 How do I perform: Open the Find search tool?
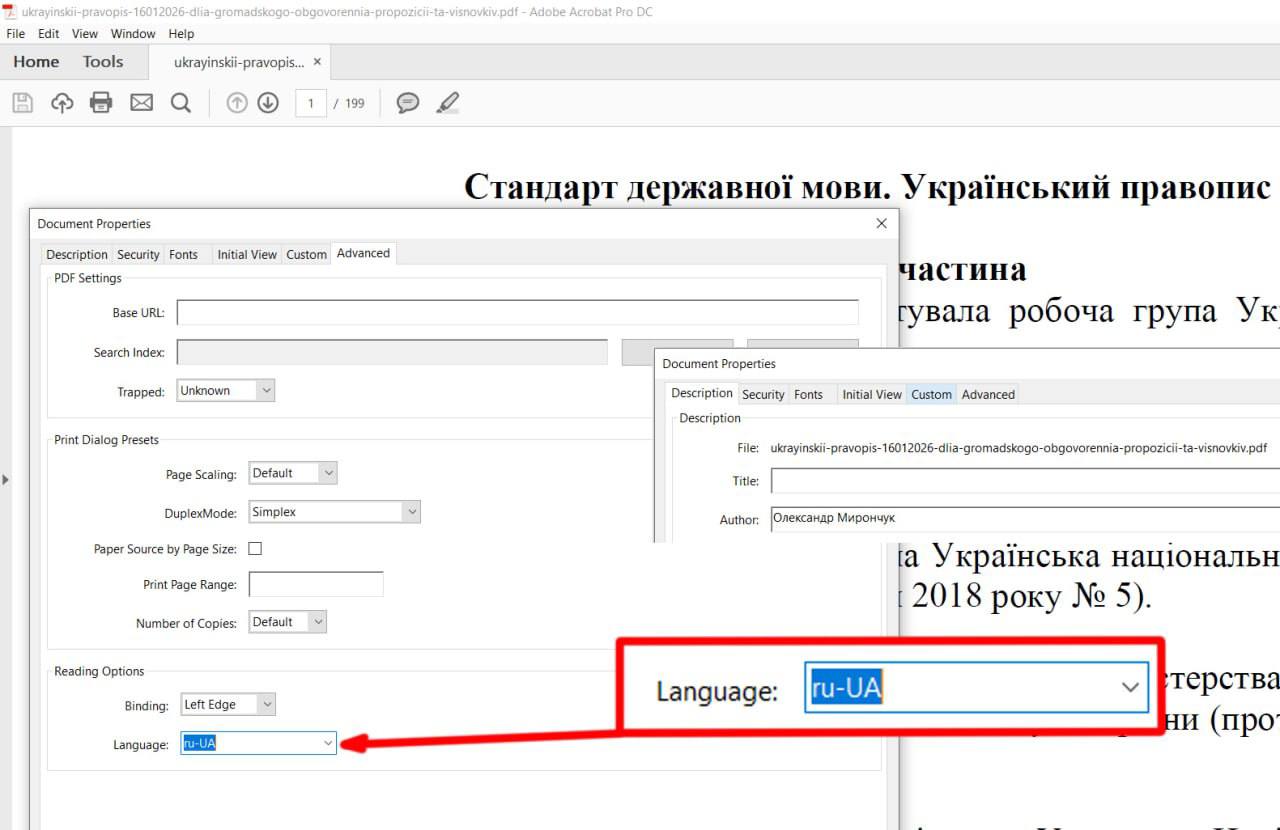(181, 102)
